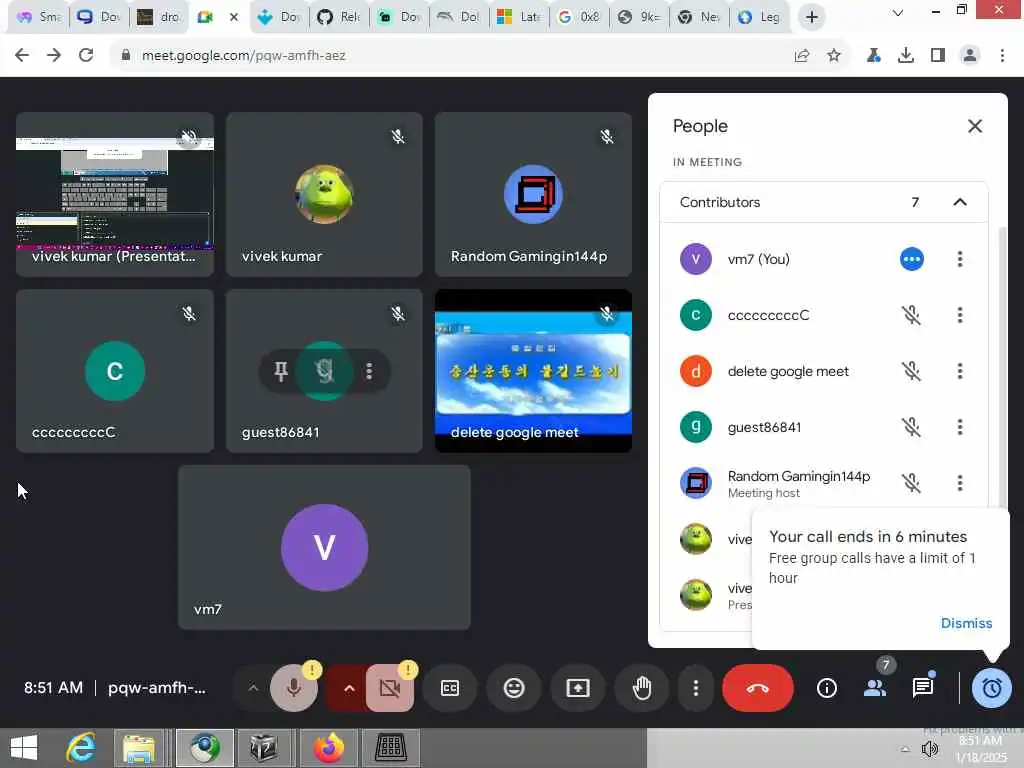The height and width of the screenshot is (768, 1024).
Task: Select vivek kumar presentation tile
Action: point(115,194)
